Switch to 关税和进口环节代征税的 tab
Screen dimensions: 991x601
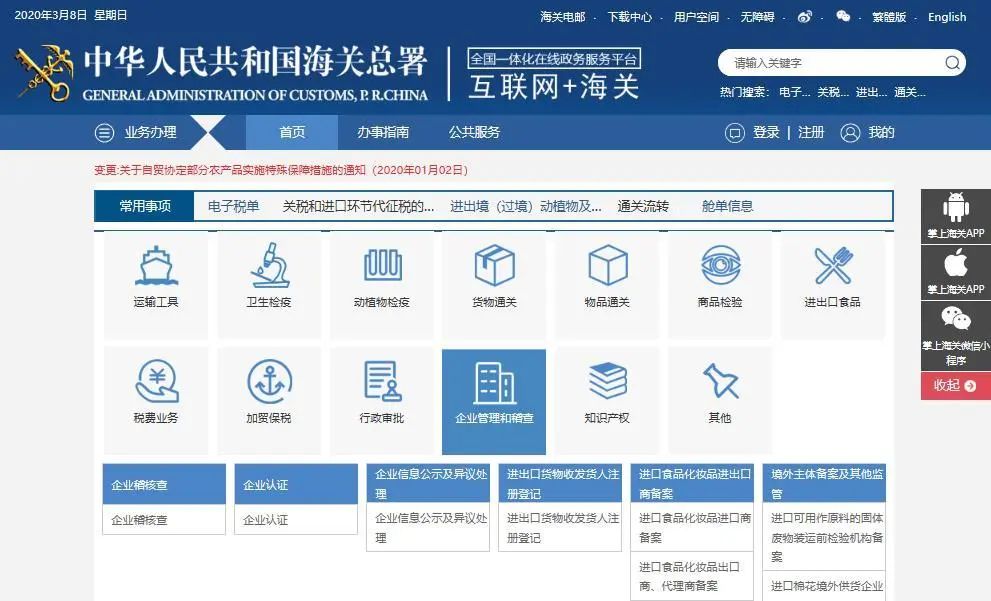(358, 206)
